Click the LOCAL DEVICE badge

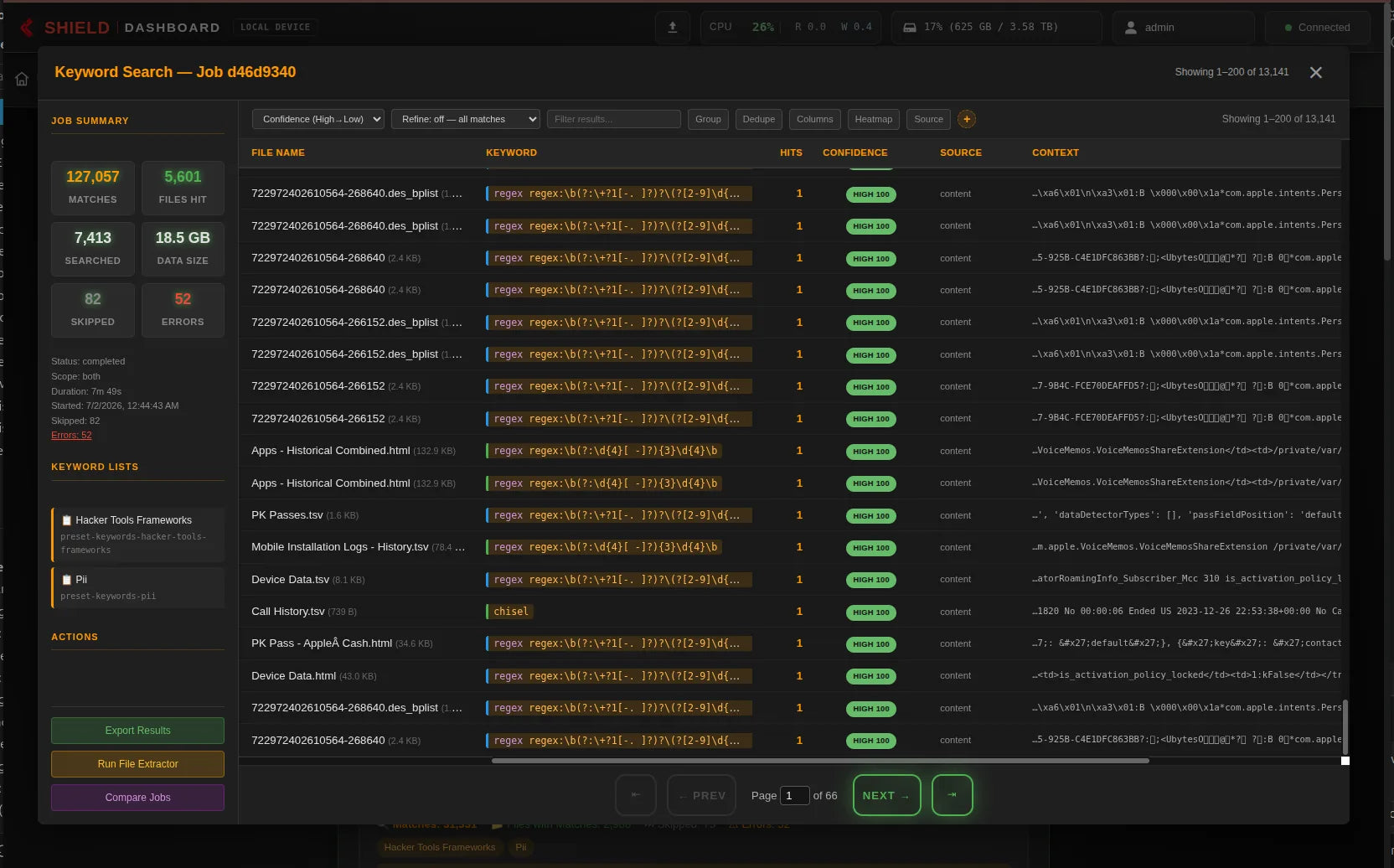pyautogui.click(x=275, y=28)
